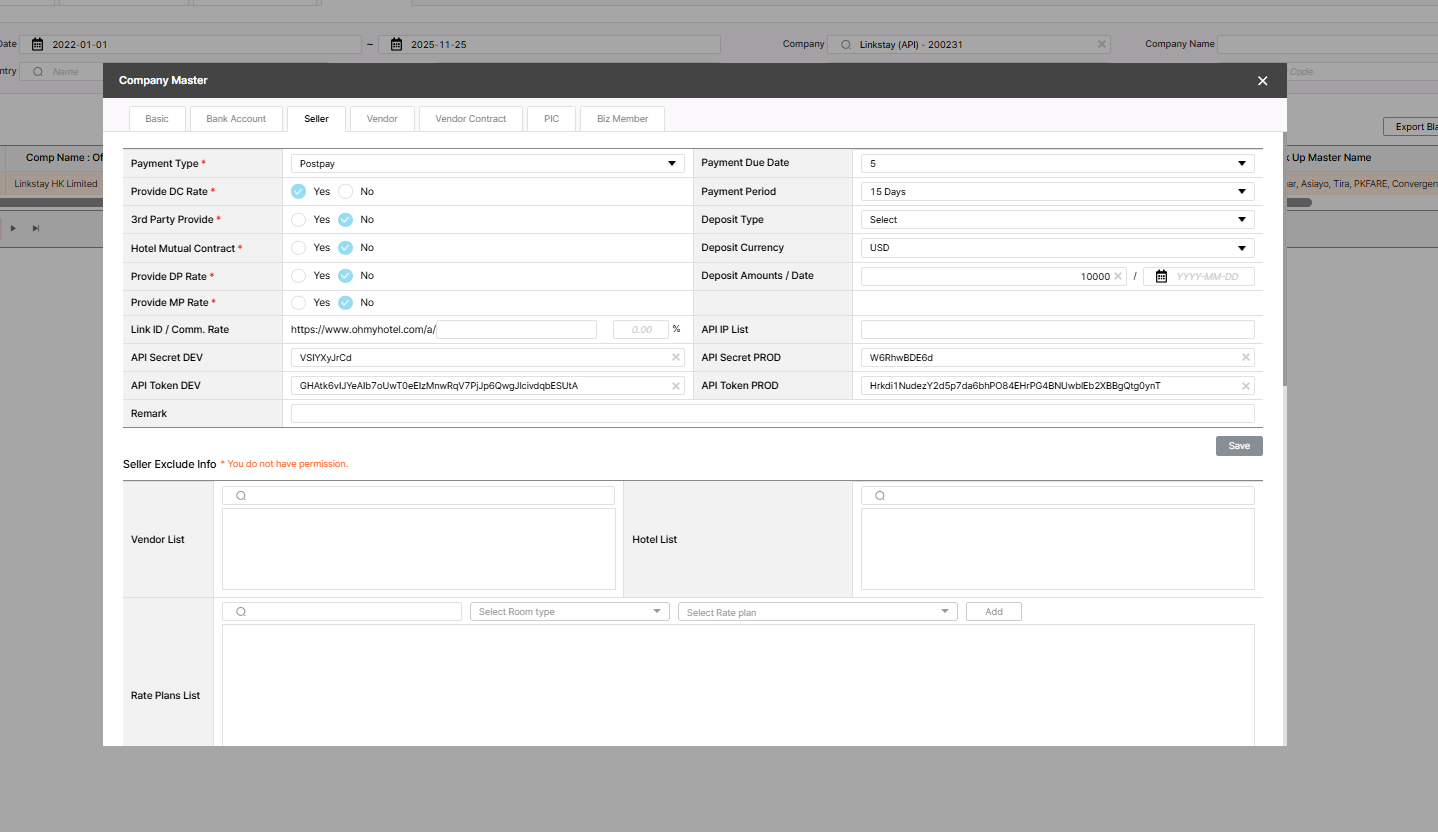
Task: Clear the deposit amount 10000
Action: click(x=1118, y=276)
